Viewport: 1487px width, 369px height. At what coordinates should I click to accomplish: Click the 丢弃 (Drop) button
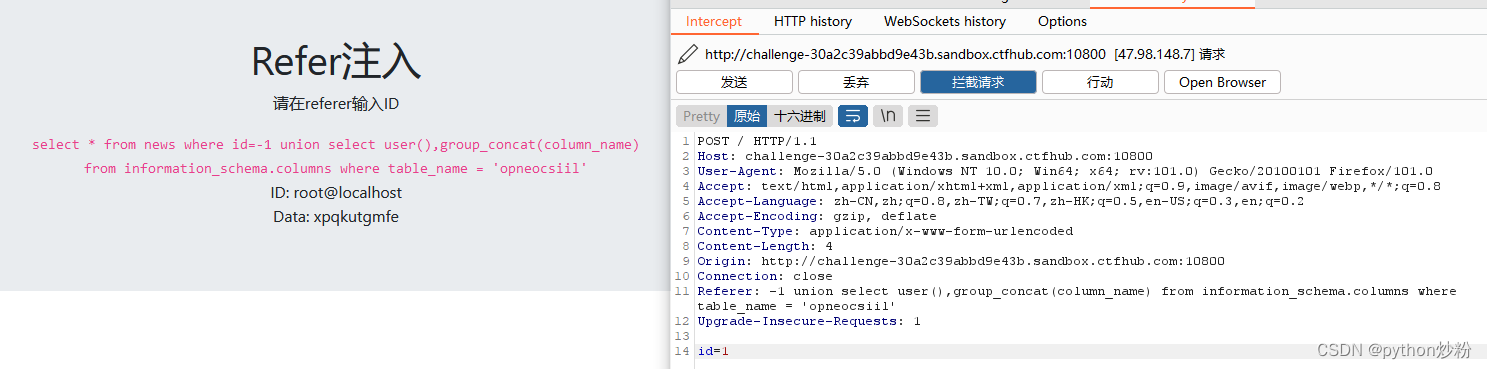pos(856,82)
